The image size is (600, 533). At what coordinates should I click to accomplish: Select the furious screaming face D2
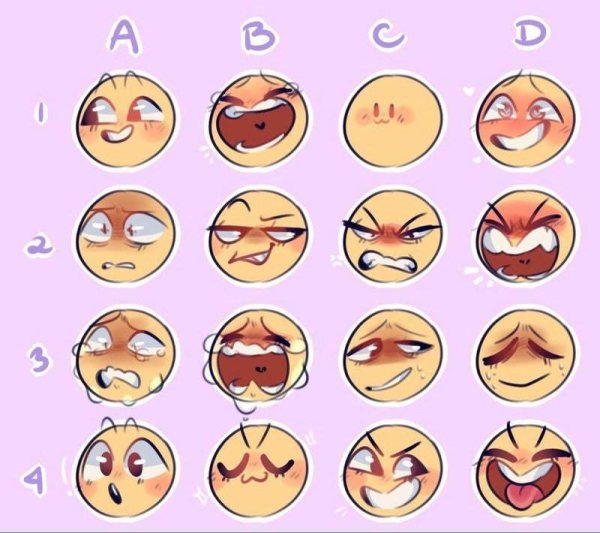point(527,237)
